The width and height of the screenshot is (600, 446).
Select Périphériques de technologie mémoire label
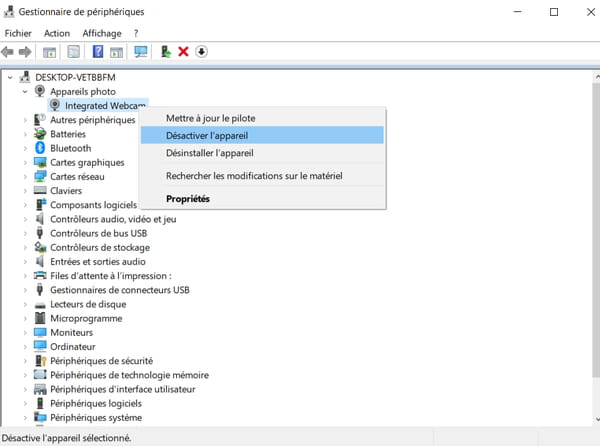129,375
